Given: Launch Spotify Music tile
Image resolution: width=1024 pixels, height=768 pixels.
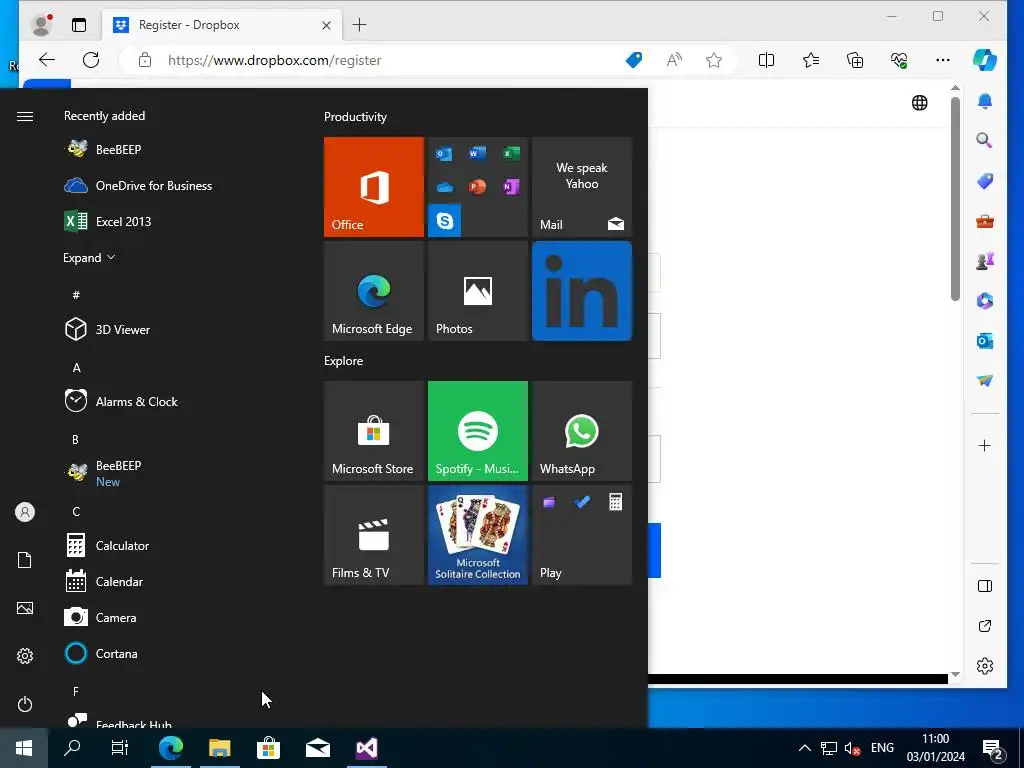Looking at the screenshot, I should 477,431.
